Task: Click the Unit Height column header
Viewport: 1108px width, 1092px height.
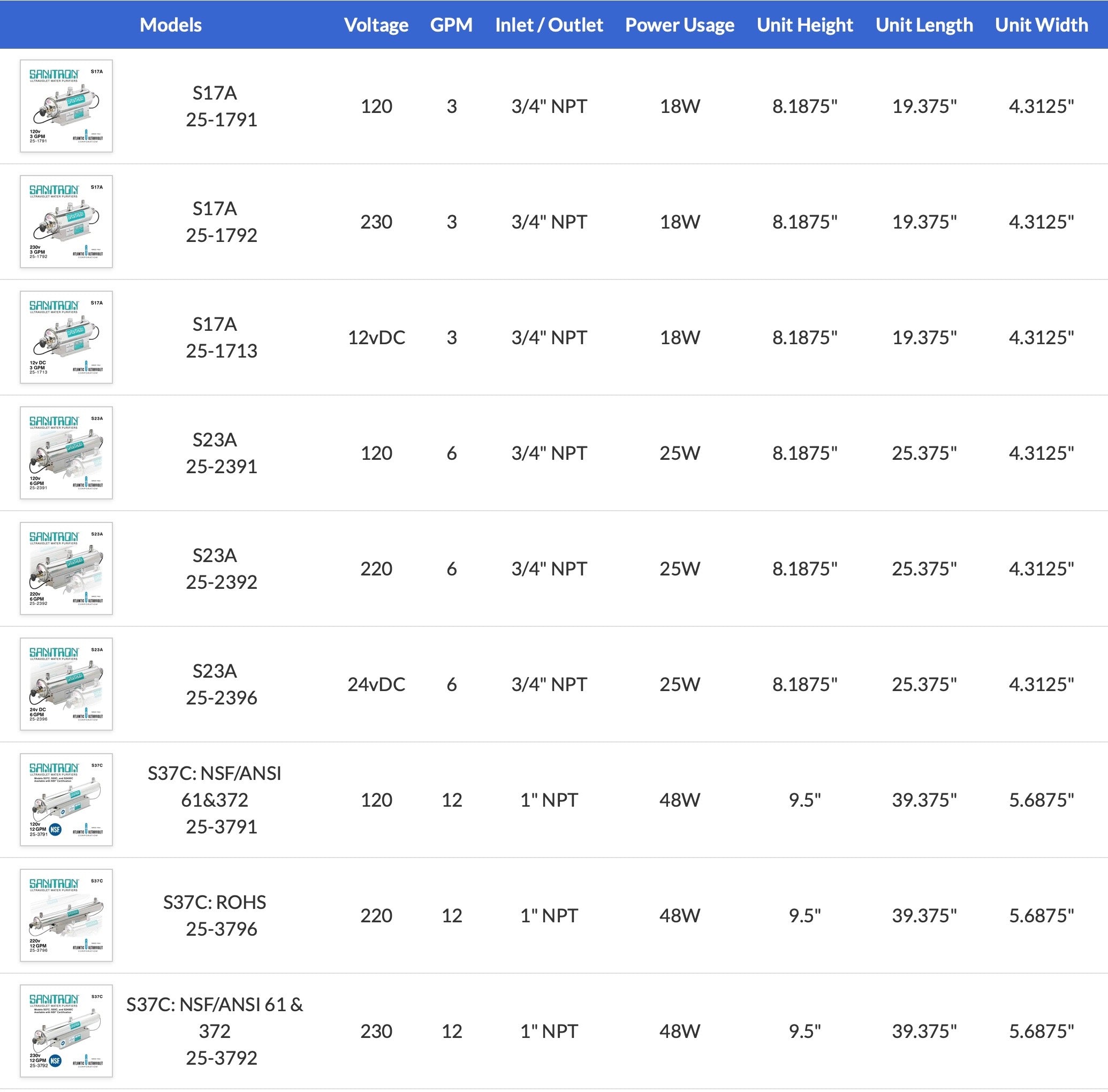Action: pos(805,25)
